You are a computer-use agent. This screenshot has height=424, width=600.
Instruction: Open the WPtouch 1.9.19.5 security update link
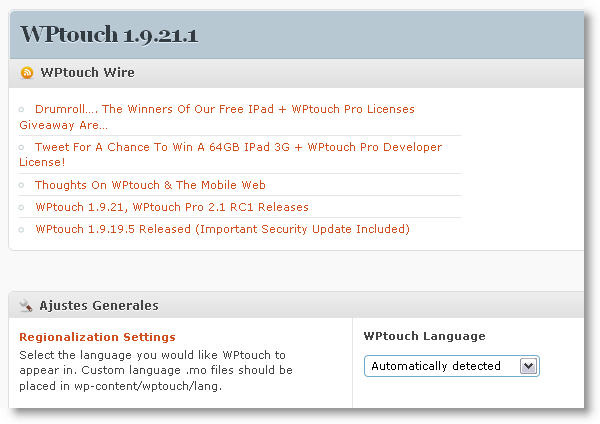coord(222,229)
